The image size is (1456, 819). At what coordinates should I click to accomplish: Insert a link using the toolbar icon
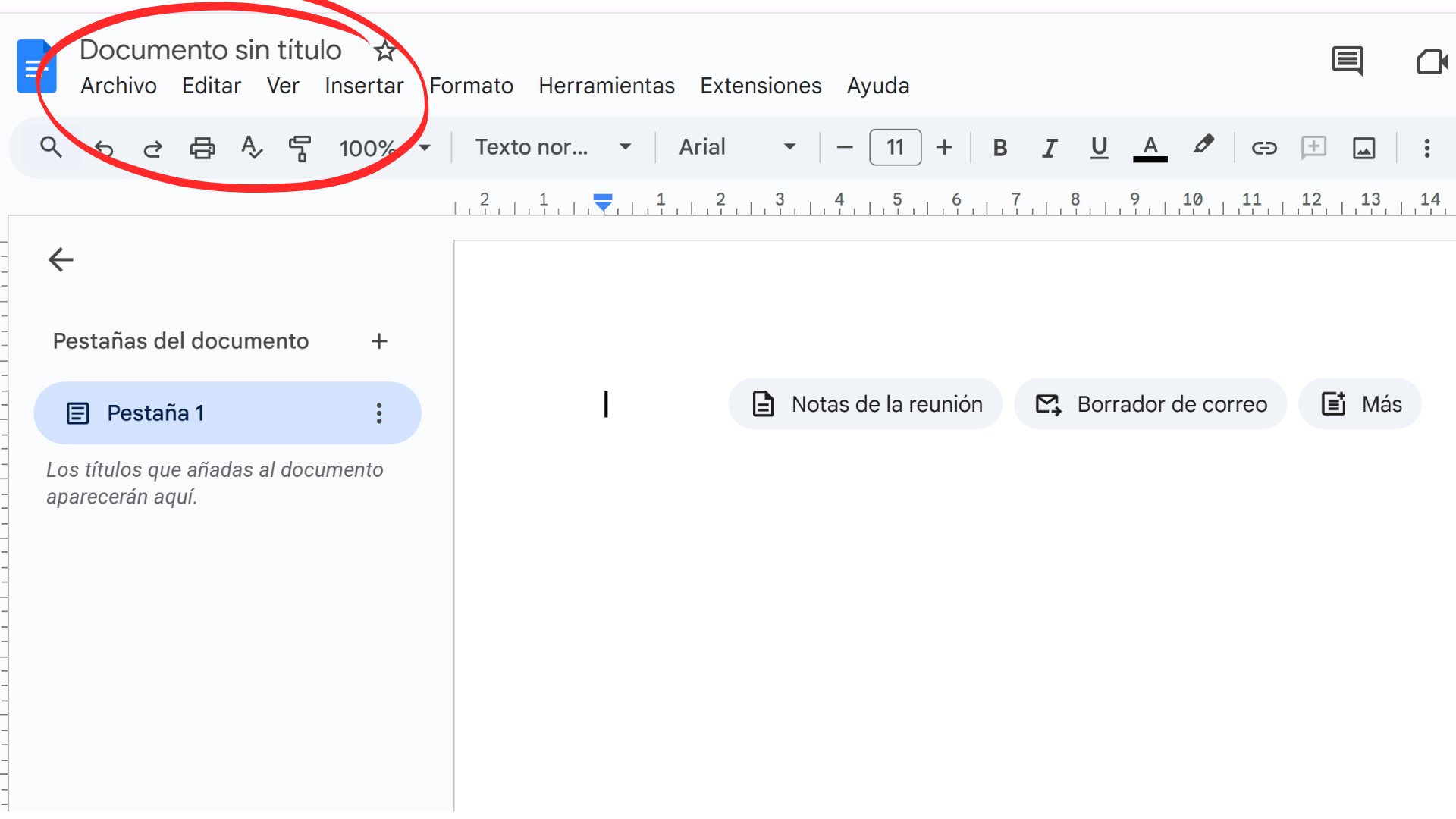tap(1263, 148)
